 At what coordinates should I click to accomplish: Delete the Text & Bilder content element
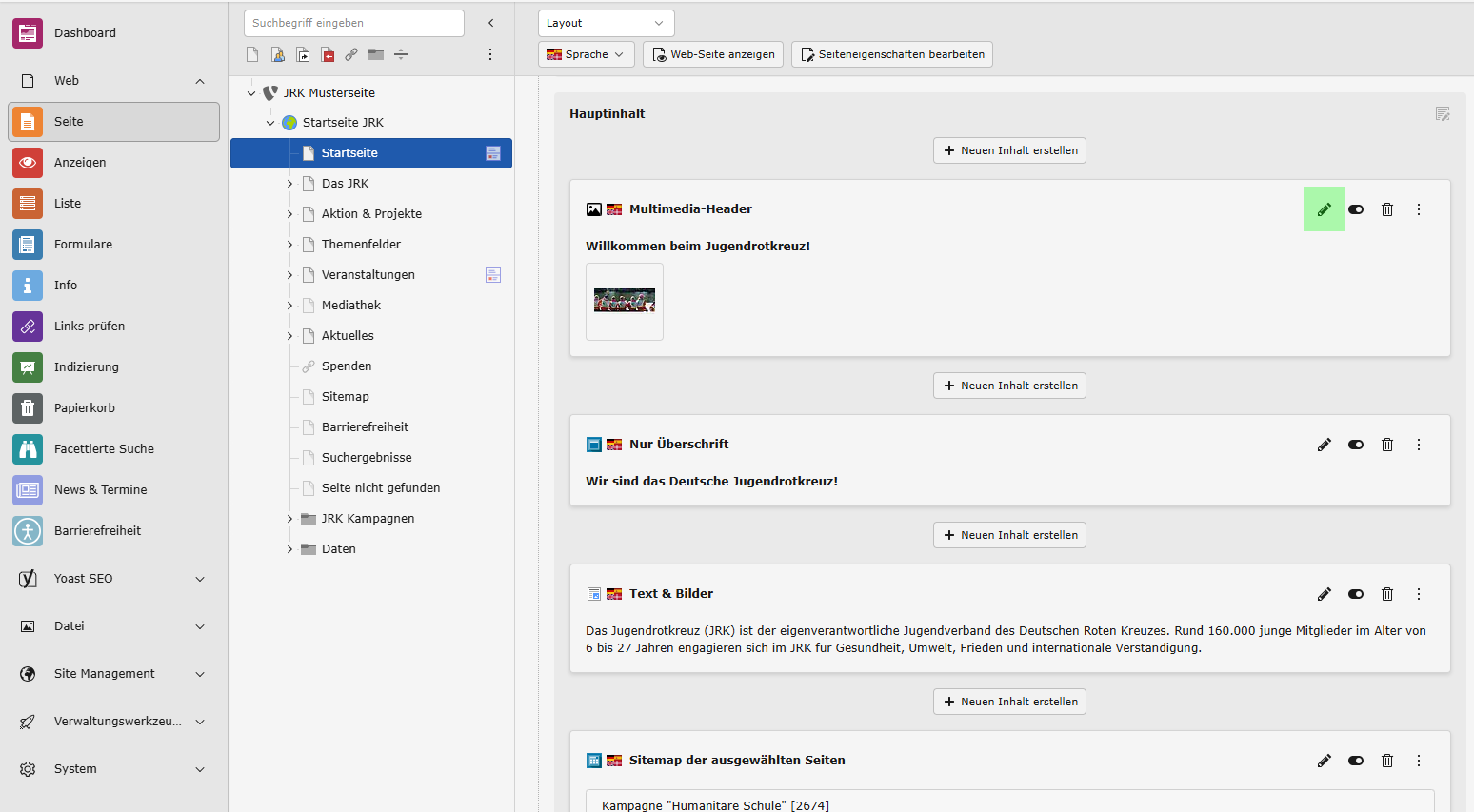pos(1387,594)
